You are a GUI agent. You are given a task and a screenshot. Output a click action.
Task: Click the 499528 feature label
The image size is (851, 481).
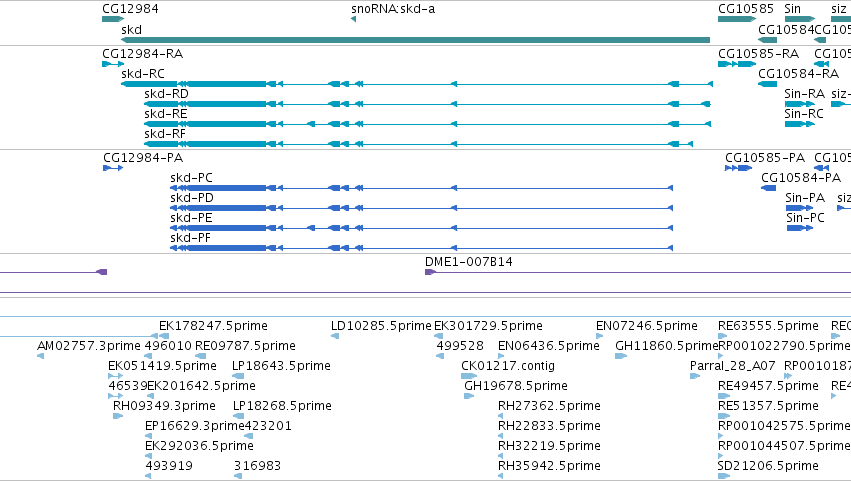pos(460,346)
